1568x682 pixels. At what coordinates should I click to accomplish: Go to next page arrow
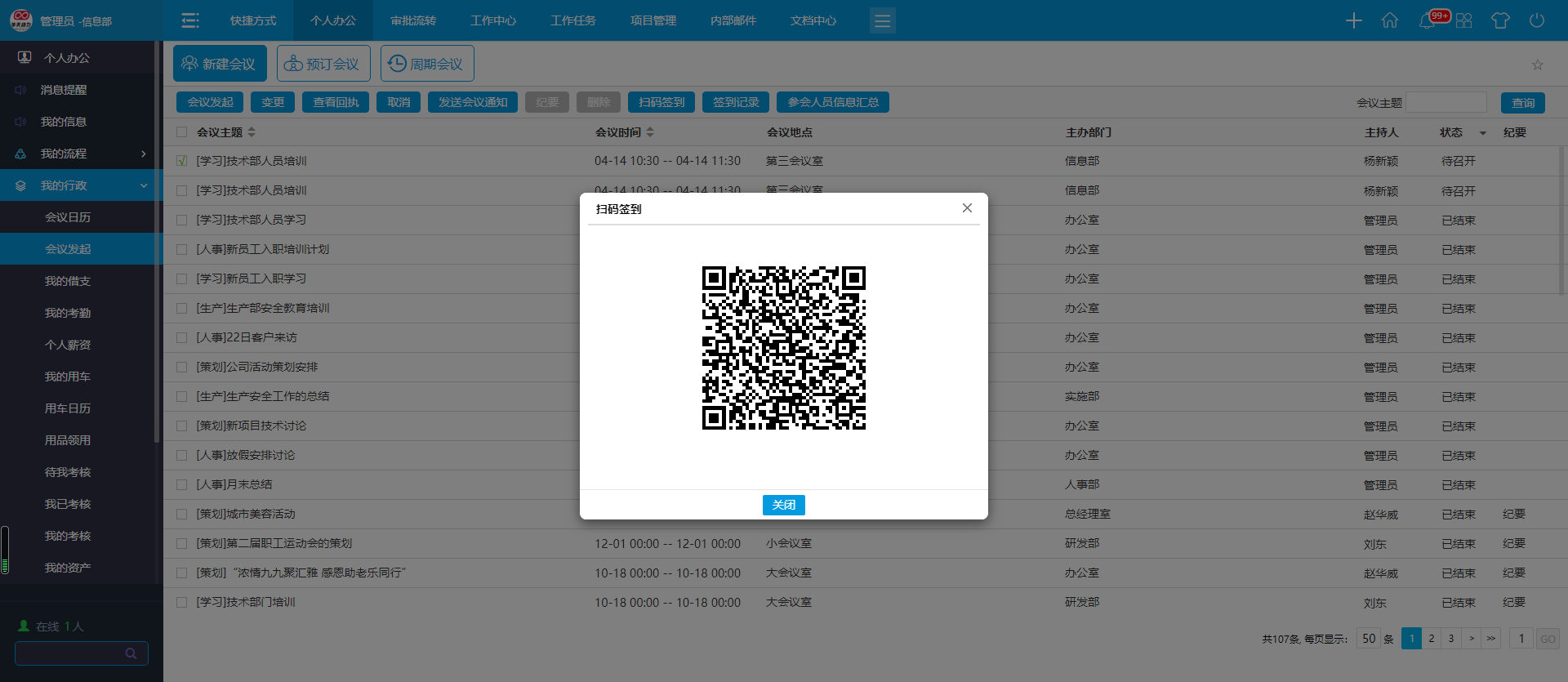click(1472, 639)
